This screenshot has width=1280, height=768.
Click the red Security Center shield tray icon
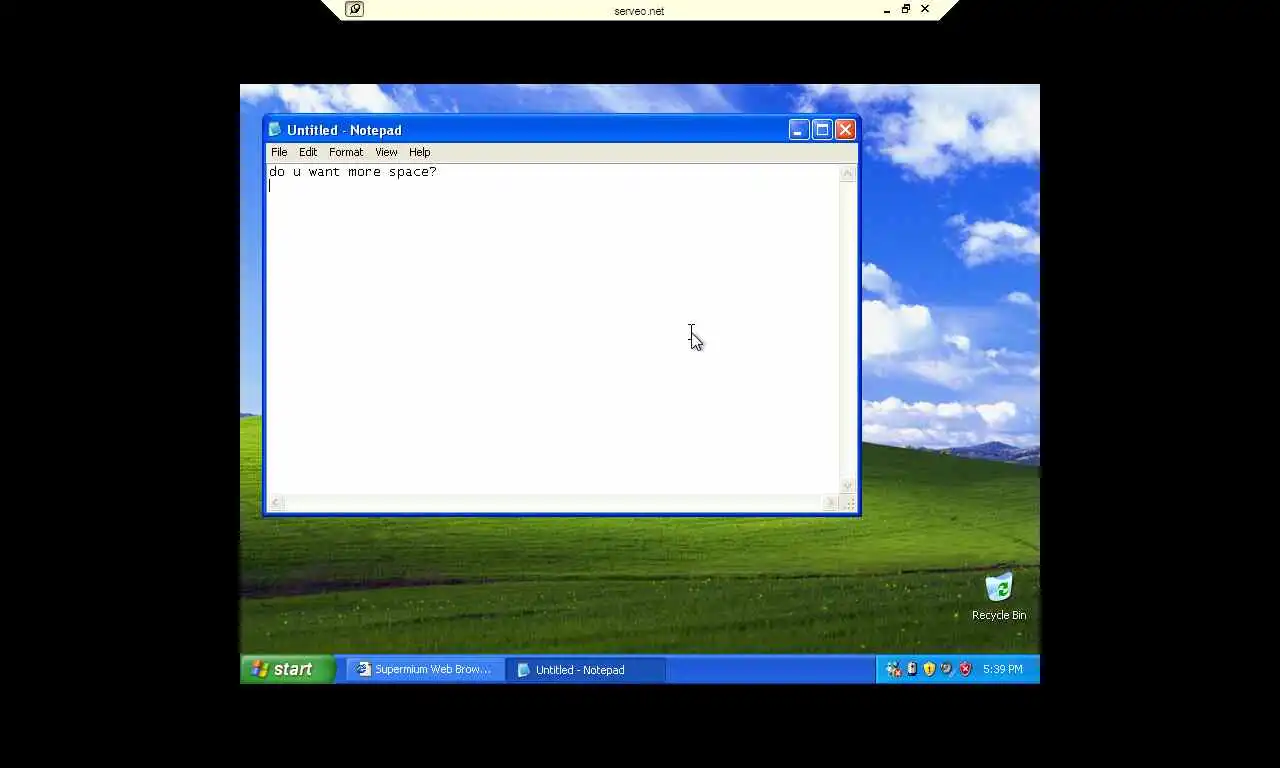coord(965,669)
